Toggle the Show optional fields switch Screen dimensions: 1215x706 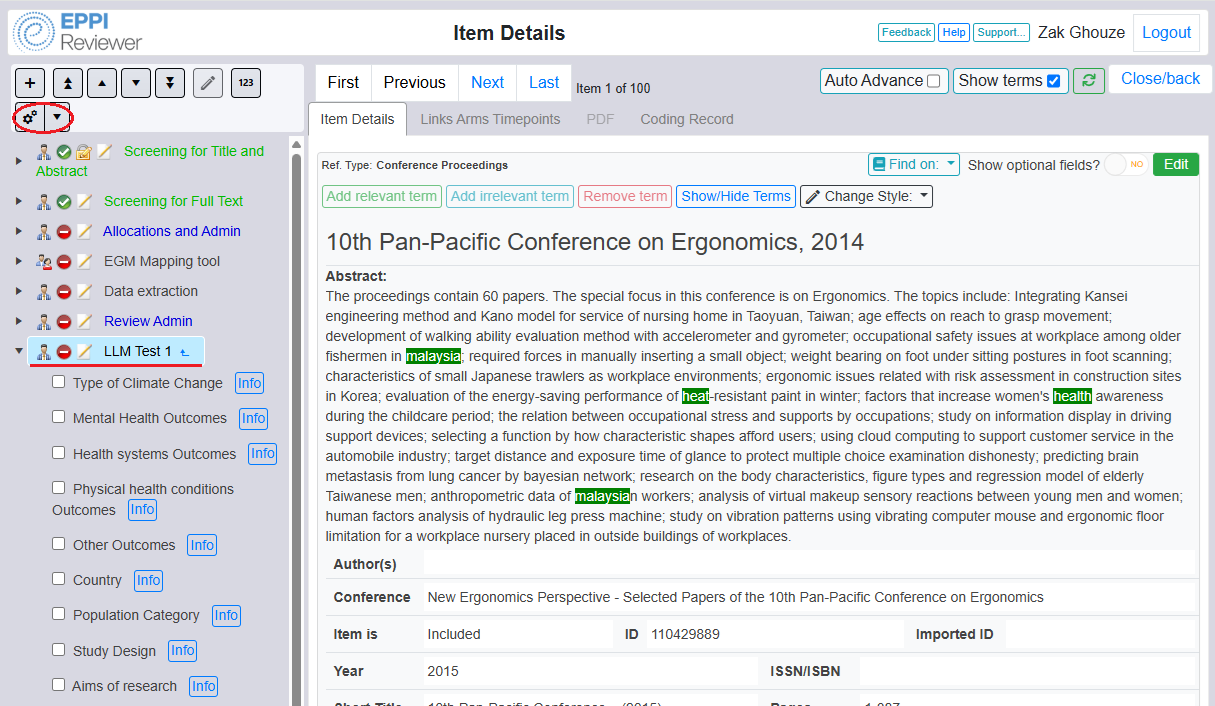1127,165
